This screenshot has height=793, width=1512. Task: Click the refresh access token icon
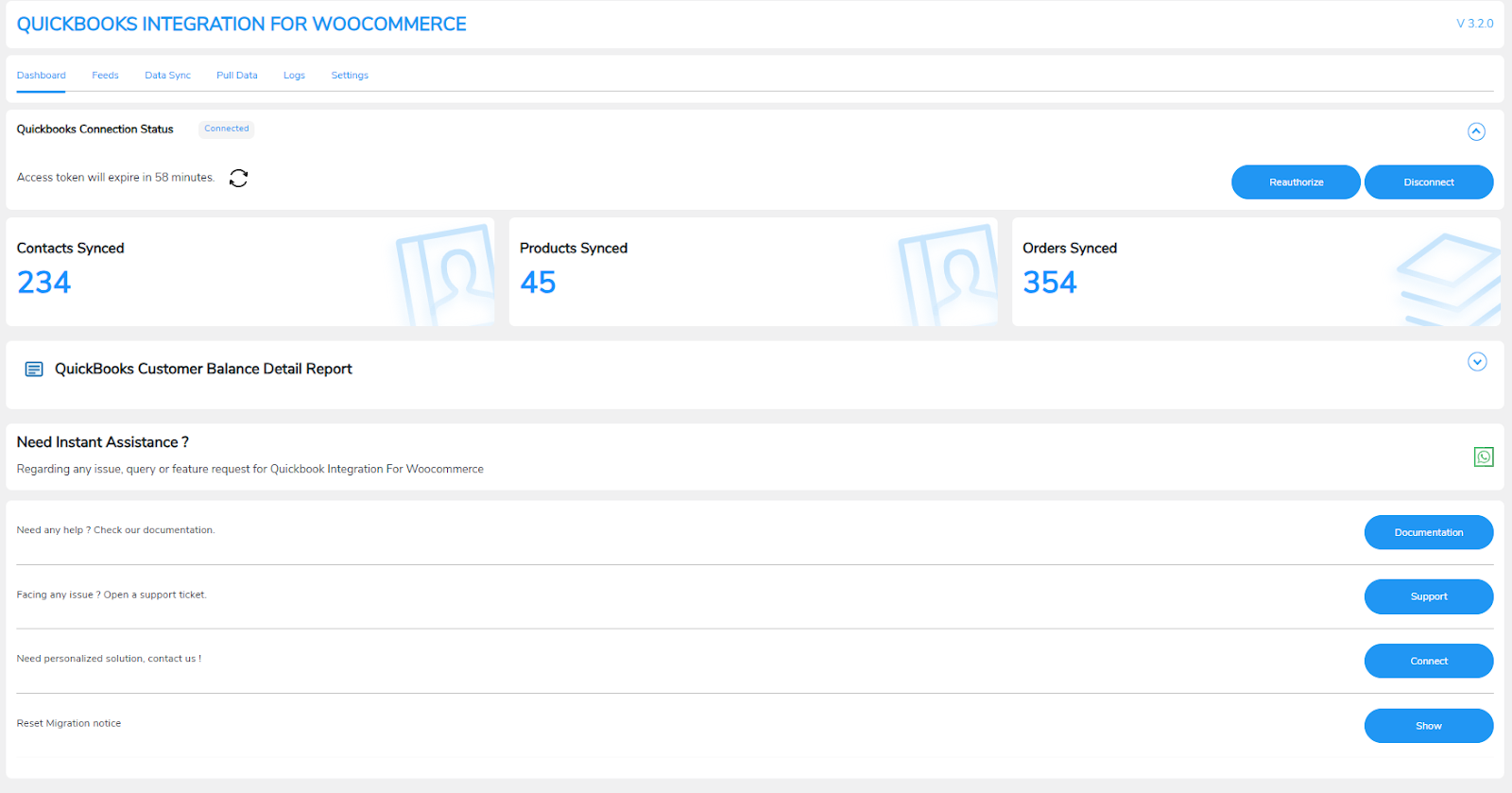coord(238,178)
